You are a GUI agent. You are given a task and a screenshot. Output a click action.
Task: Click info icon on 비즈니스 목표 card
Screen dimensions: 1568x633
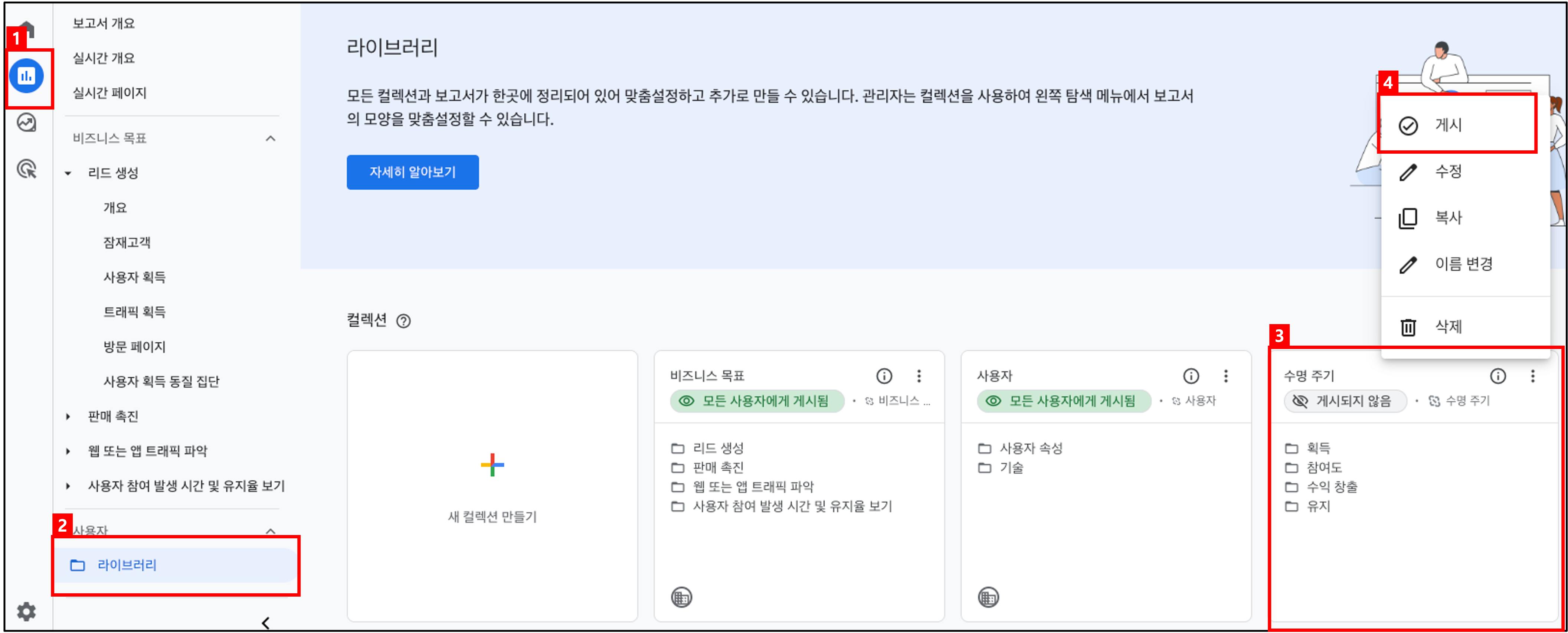(x=884, y=376)
